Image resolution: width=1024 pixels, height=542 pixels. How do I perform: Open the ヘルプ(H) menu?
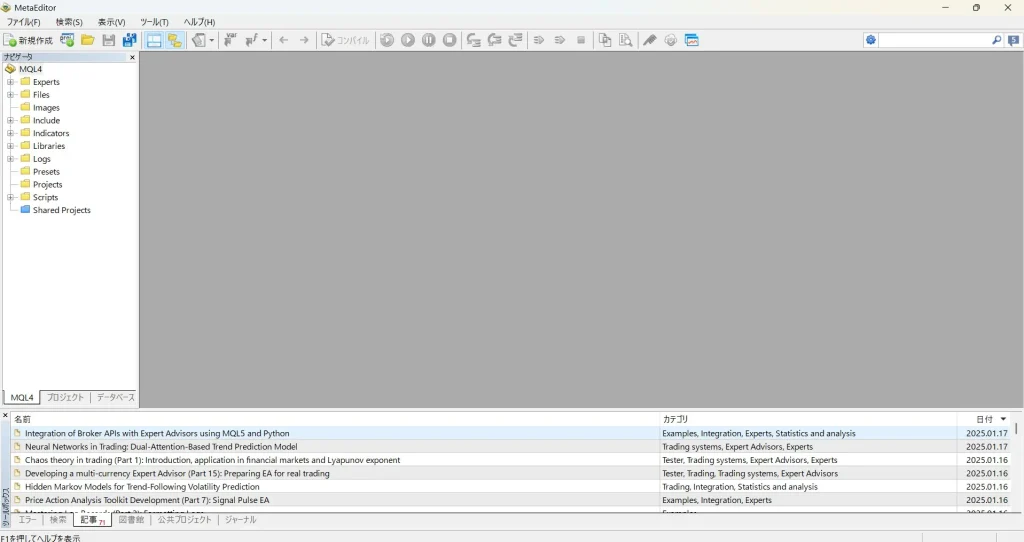[199, 22]
